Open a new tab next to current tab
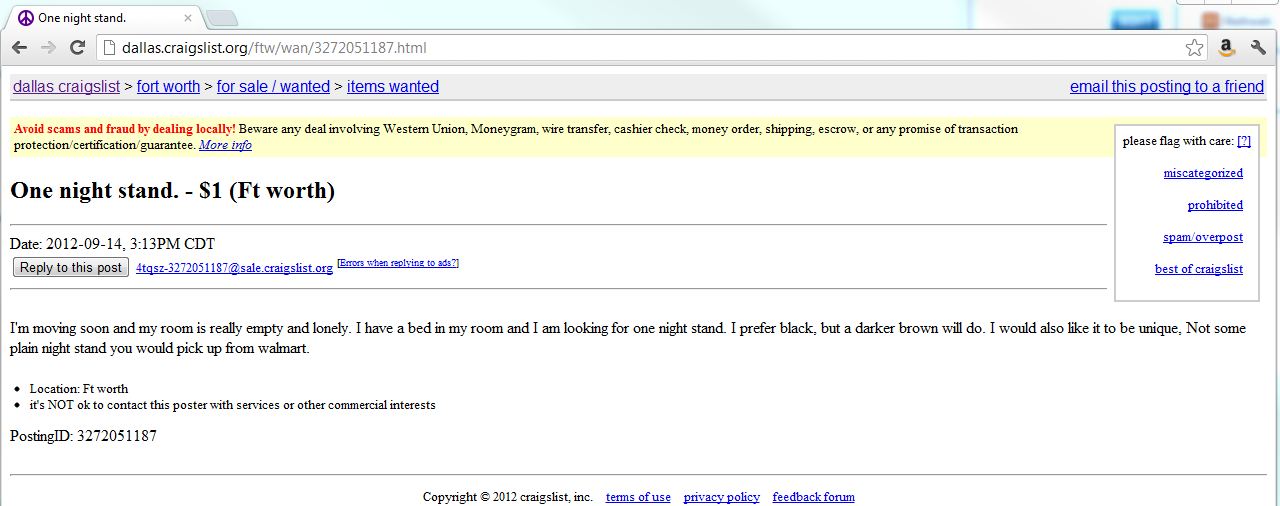1280x506 pixels. (x=221, y=18)
